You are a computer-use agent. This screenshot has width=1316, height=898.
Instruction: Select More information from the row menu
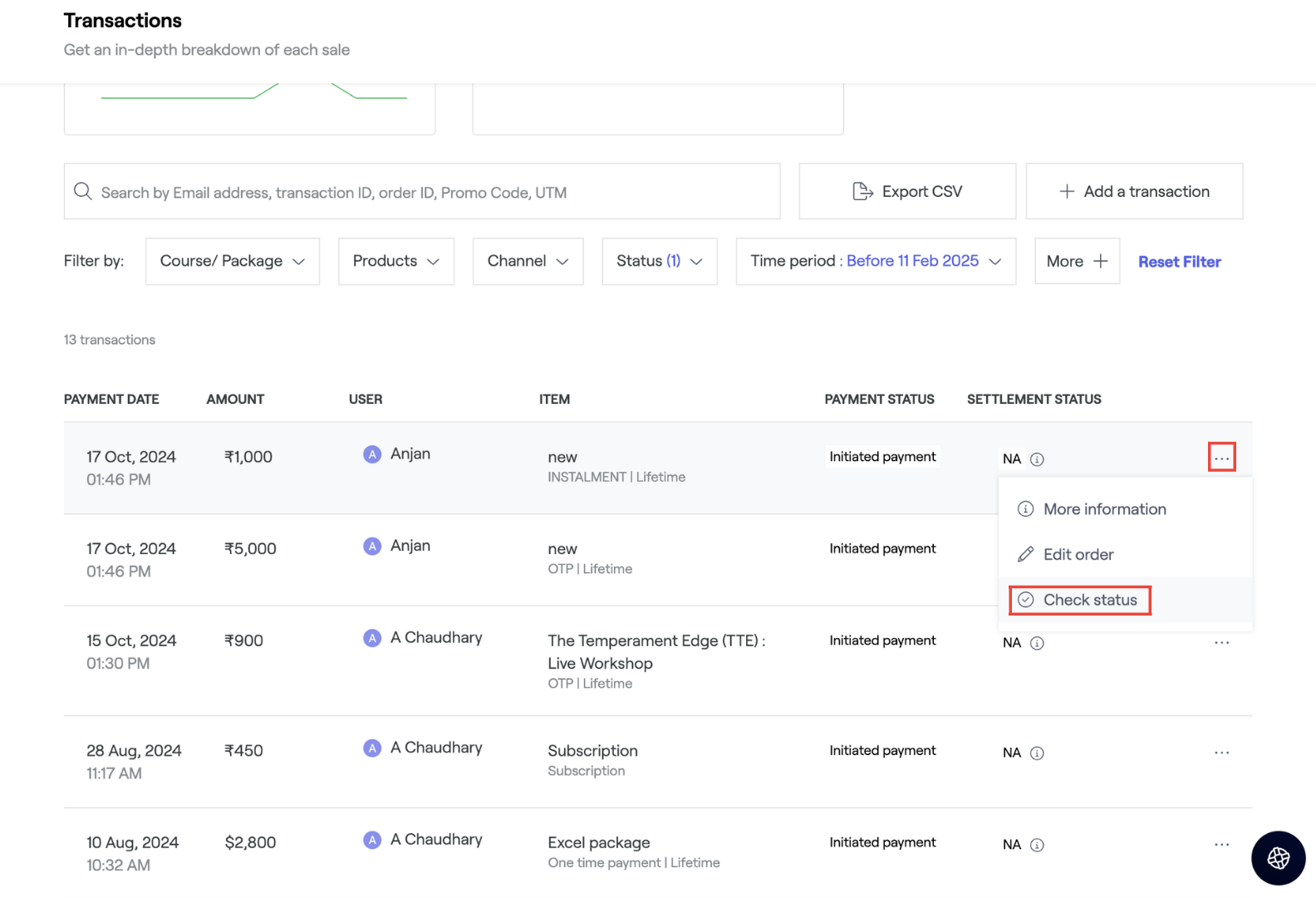click(x=1104, y=509)
